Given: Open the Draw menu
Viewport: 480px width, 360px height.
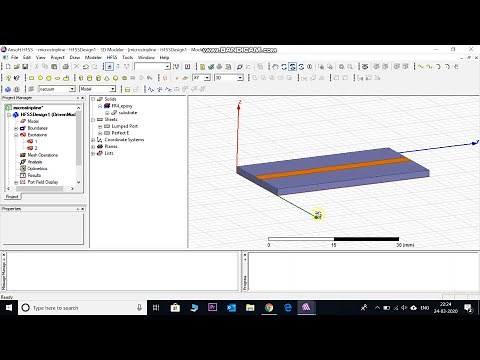Looking at the screenshot, I should point(75,58).
